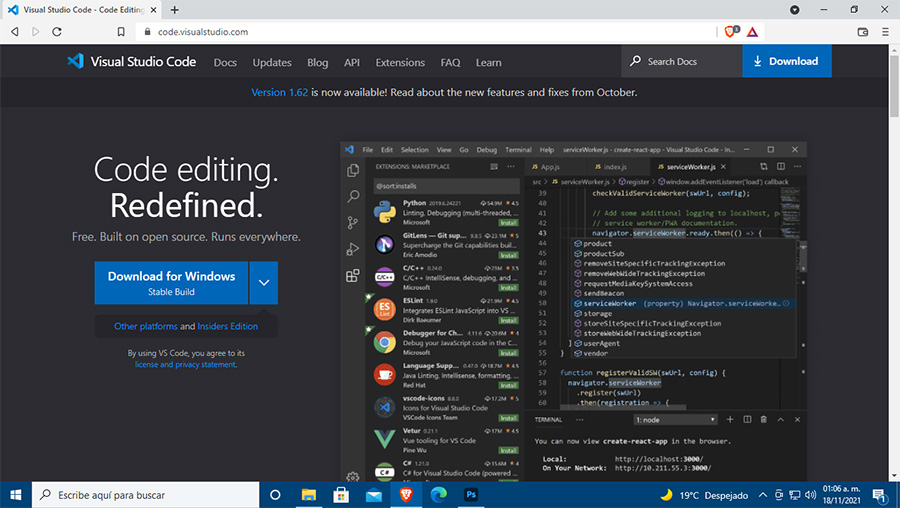900x508 pixels.
Task: Reload the page with refresh icon
Action: [57, 32]
